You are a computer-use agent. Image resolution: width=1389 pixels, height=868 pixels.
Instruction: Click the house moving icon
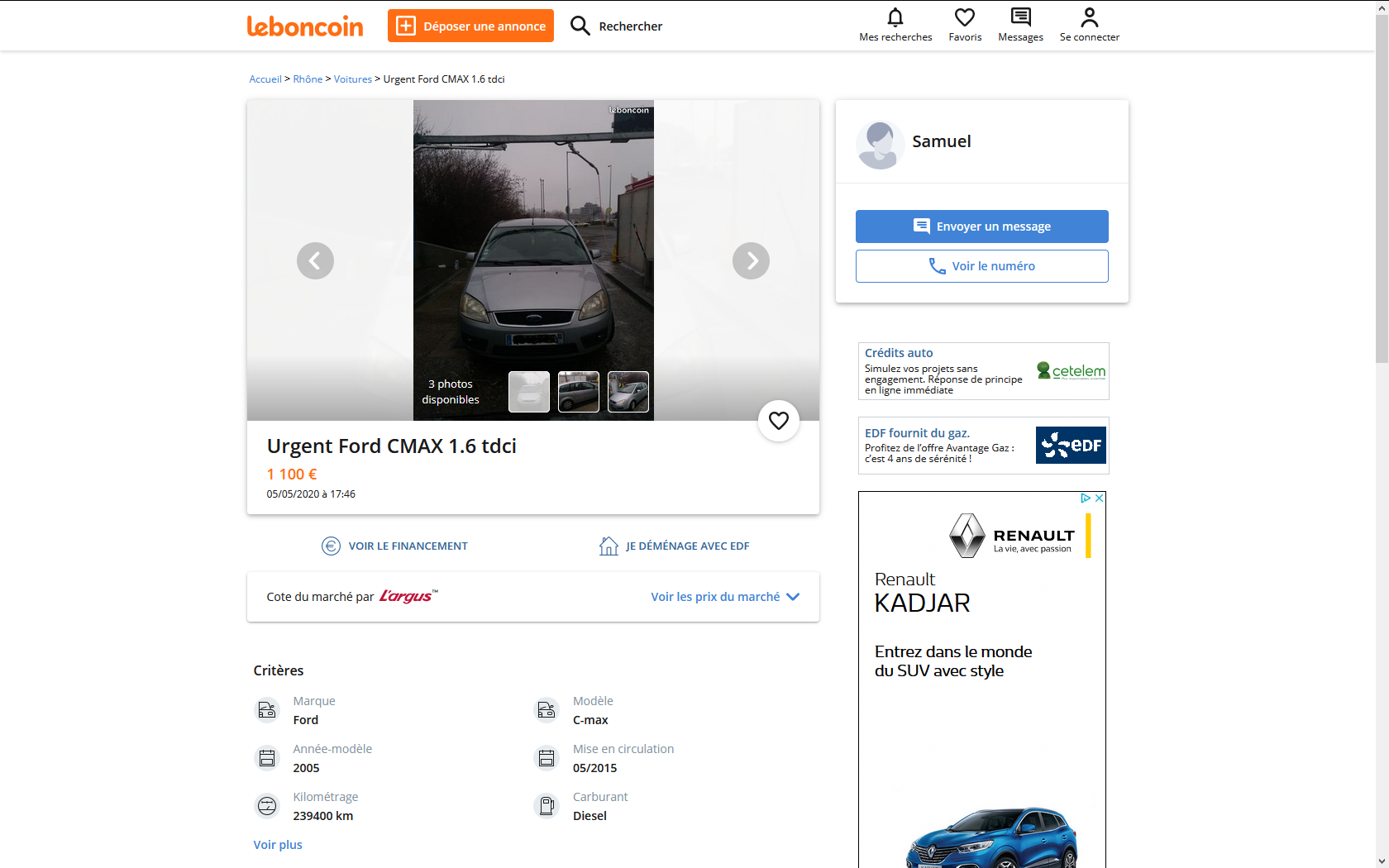(x=609, y=546)
